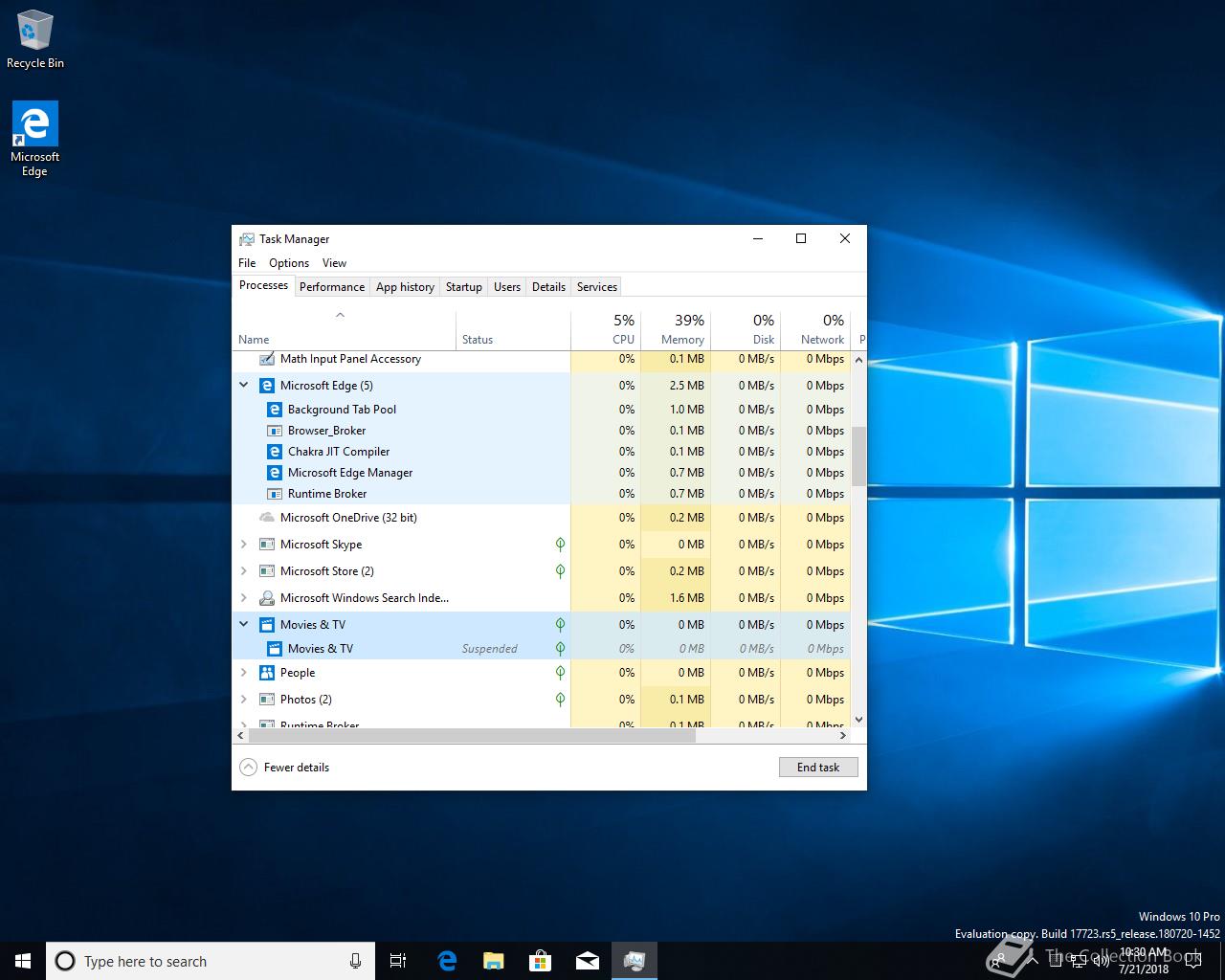1225x980 pixels.
Task: Click the Browser_Broker process icon
Action: pyautogui.click(x=275, y=431)
